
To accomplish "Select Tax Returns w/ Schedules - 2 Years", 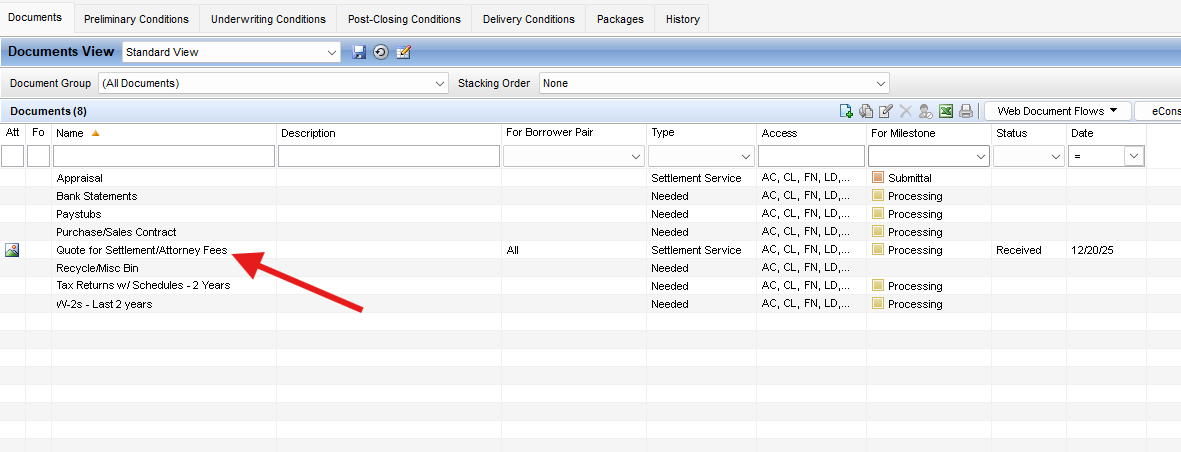I will click(x=572, y=286).
